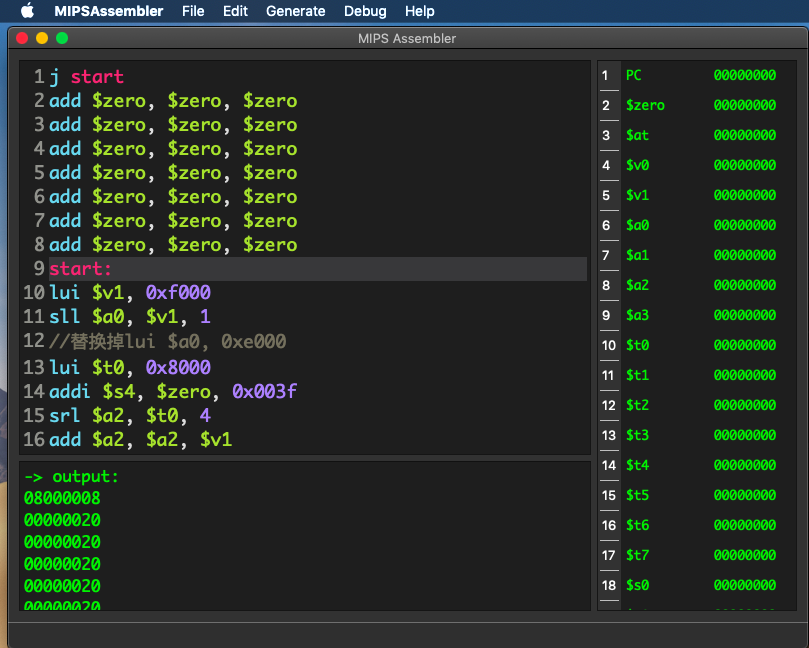
Task: Maximize the MIPS Assembler window
Action: tap(62, 38)
